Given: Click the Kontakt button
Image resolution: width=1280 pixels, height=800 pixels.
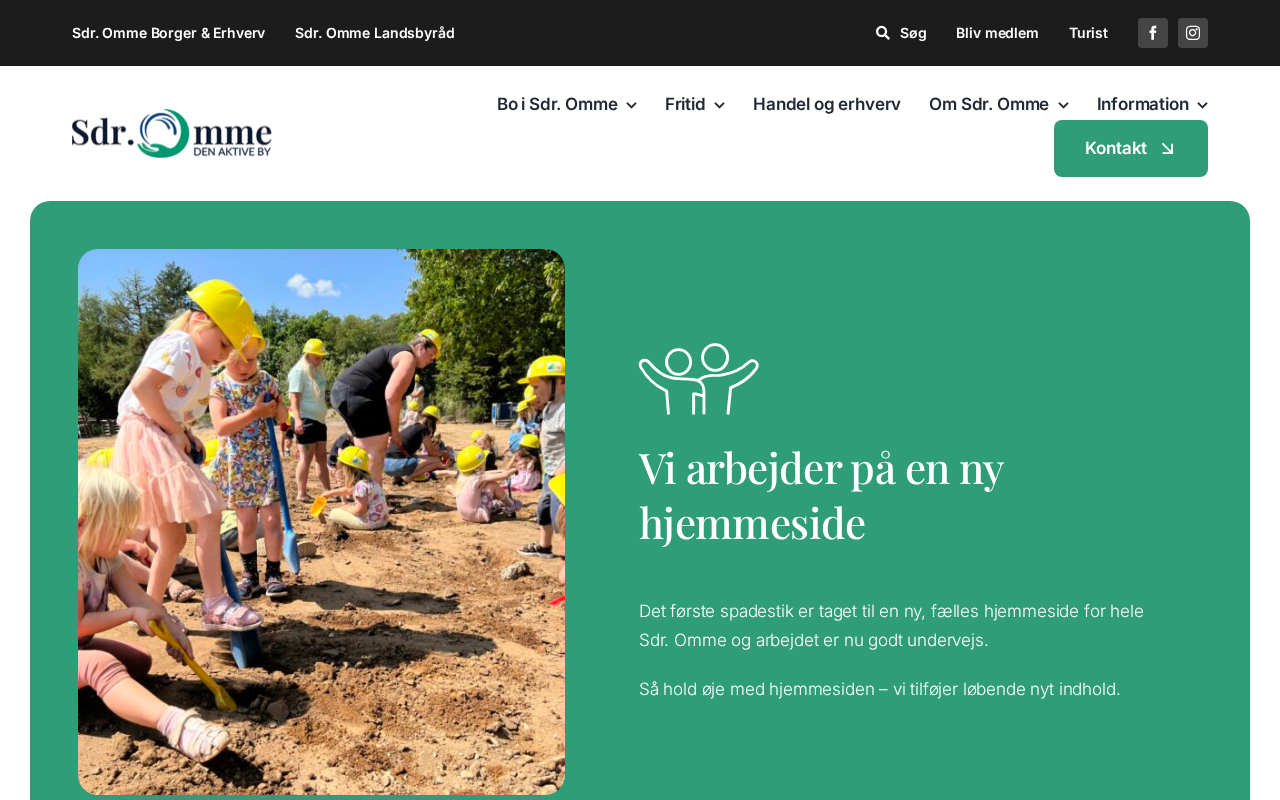Looking at the screenshot, I should tap(1131, 148).
